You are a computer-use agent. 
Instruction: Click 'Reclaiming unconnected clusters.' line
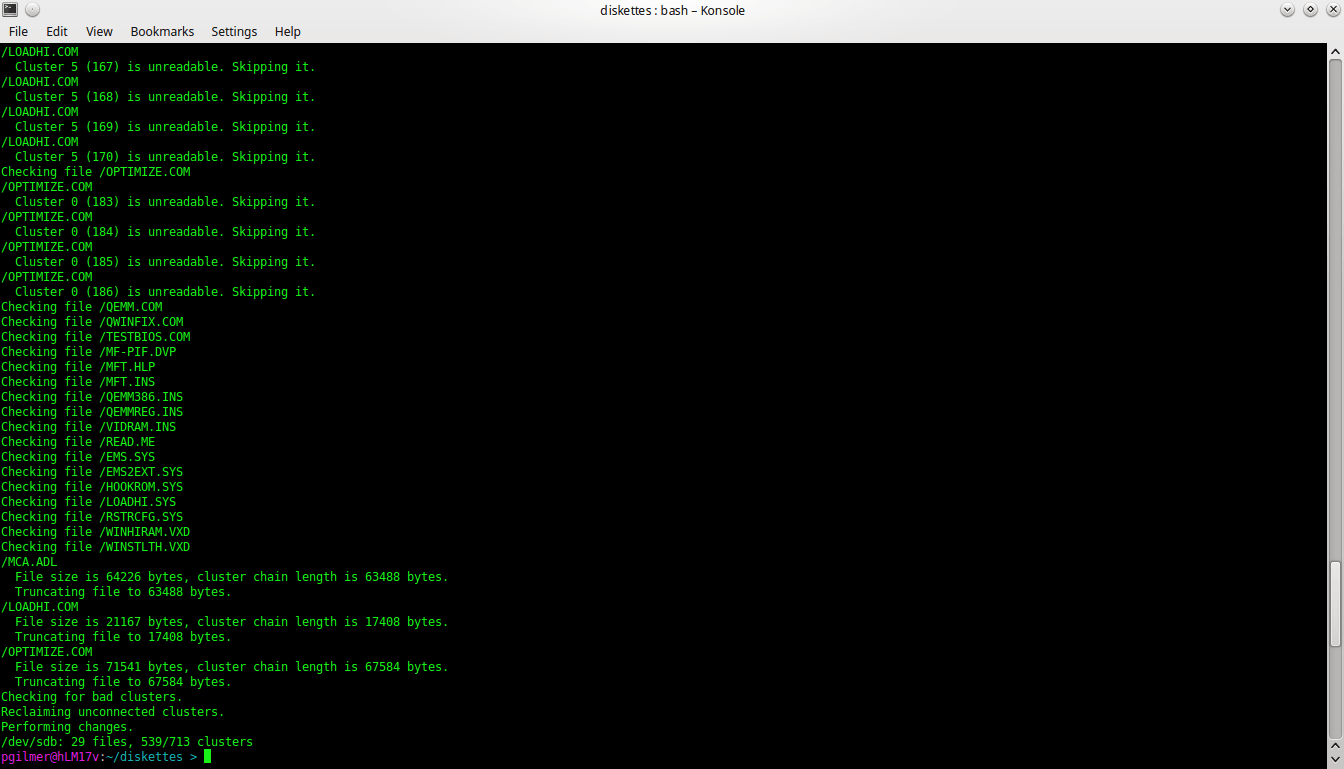point(113,712)
